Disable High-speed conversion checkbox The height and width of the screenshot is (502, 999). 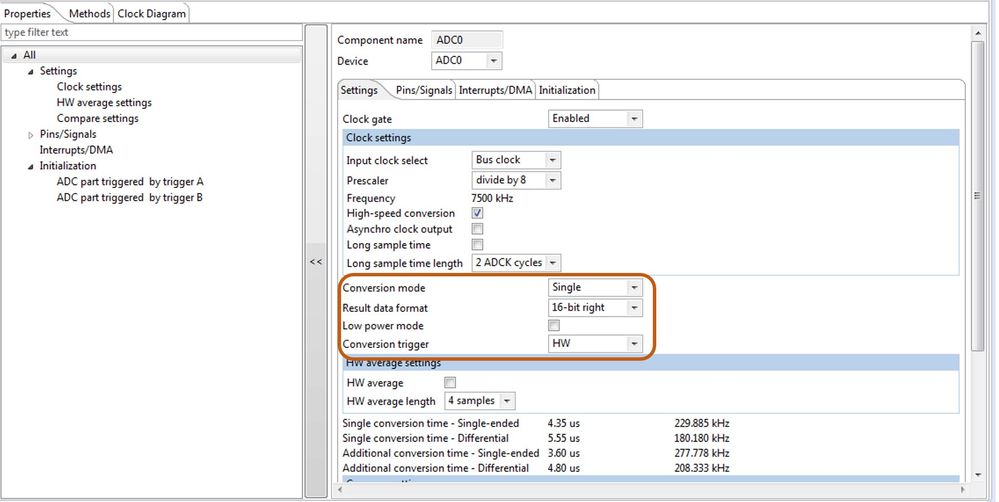click(x=477, y=213)
